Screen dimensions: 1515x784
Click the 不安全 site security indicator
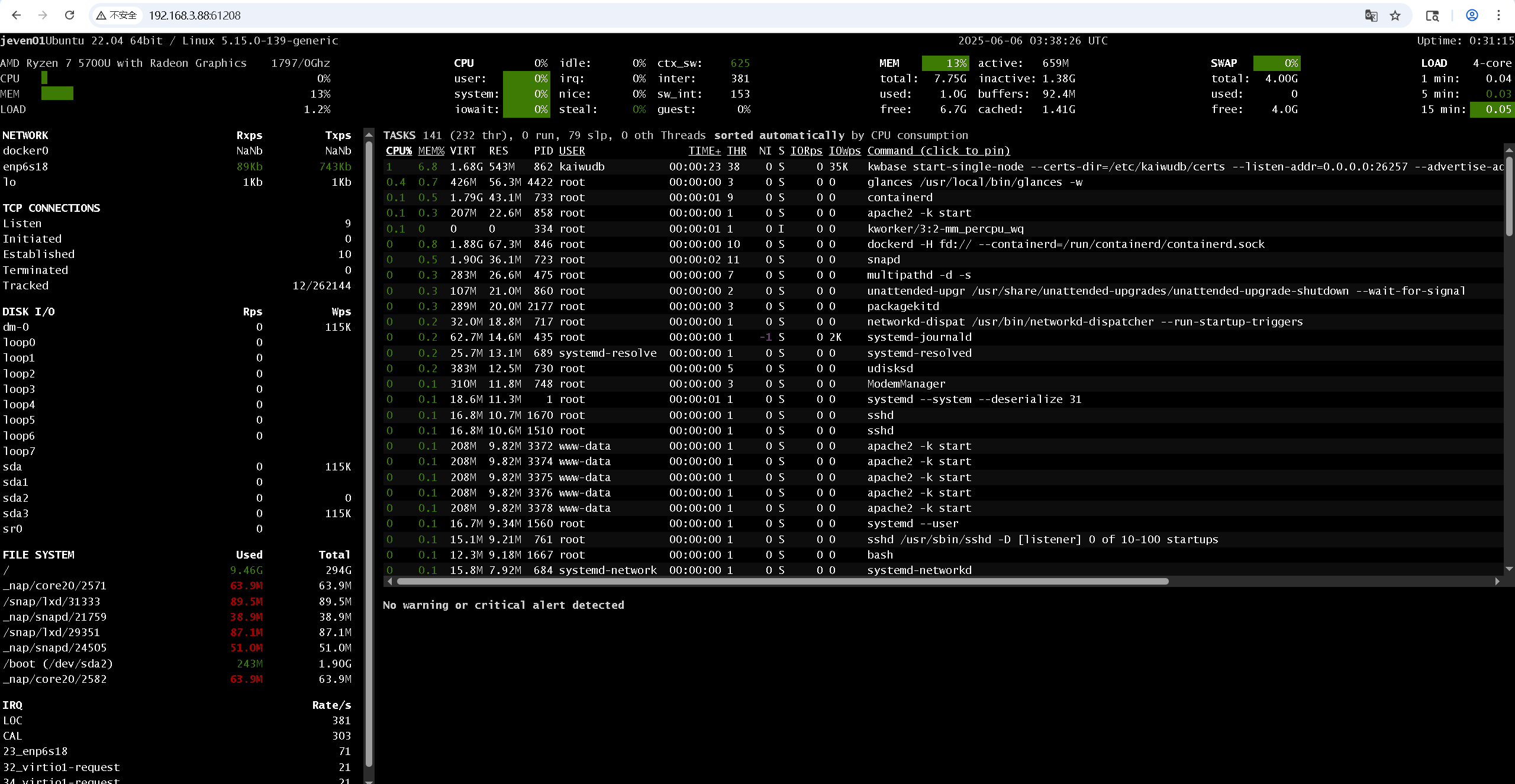click(116, 15)
